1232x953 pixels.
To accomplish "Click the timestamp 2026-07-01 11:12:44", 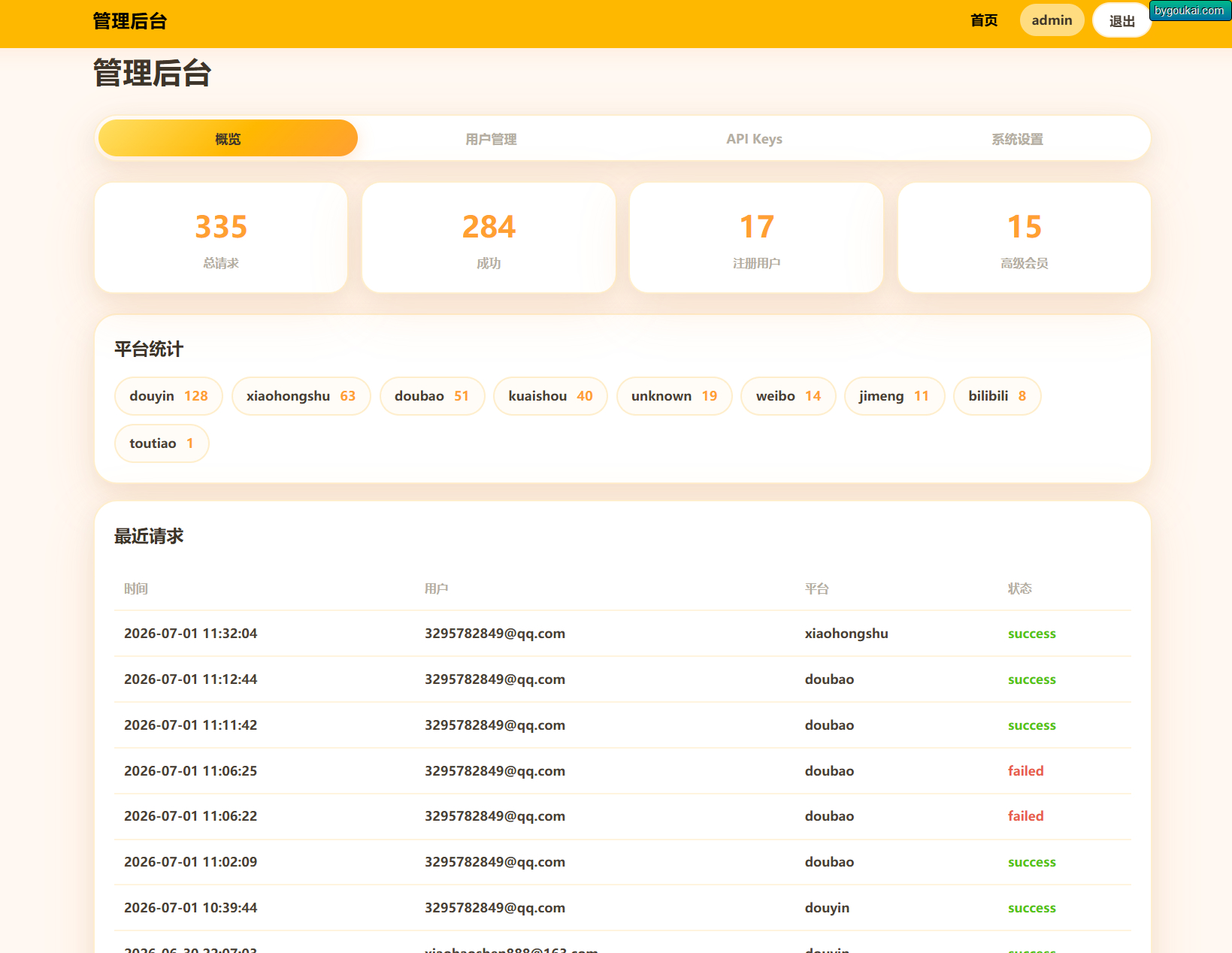I will (x=190, y=679).
